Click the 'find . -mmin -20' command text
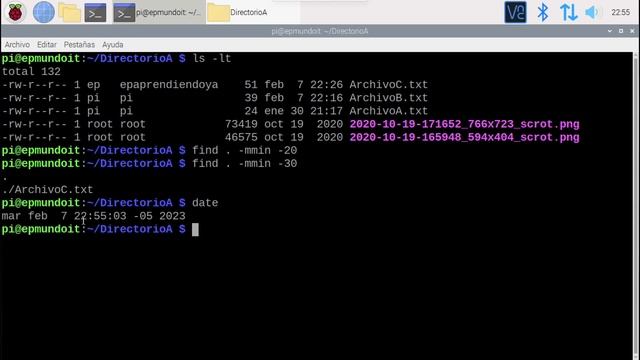 coord(244,150)
